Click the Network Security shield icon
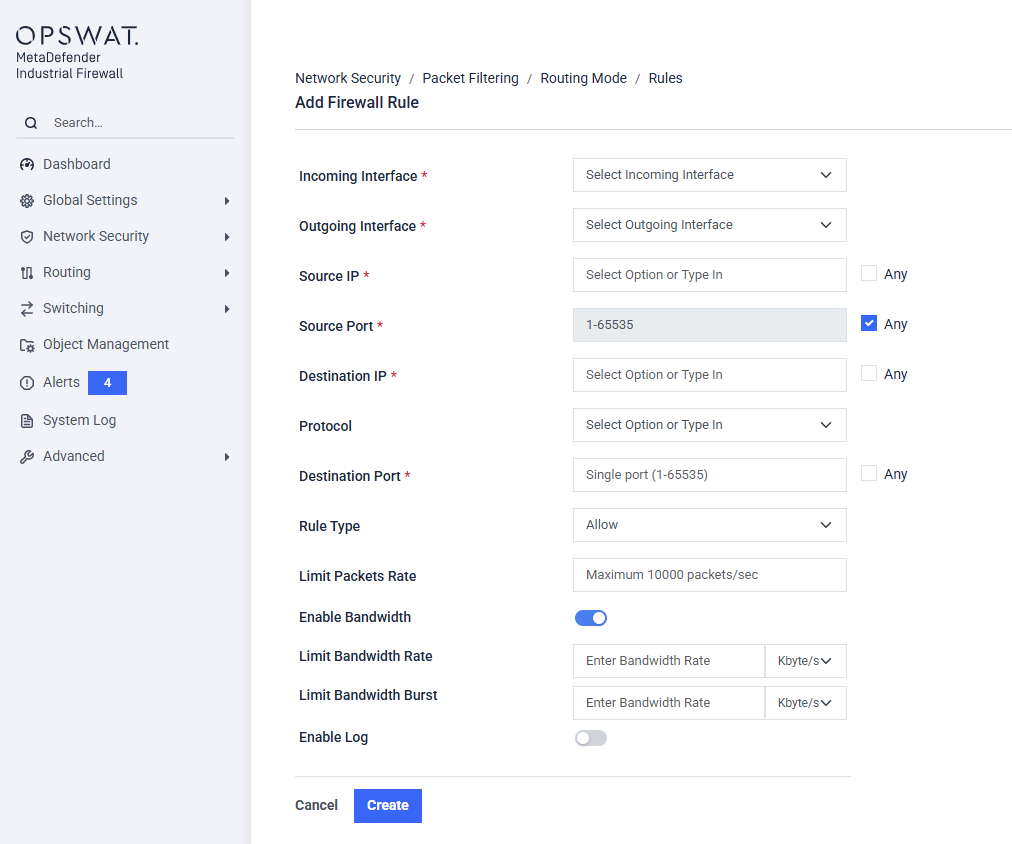1012x844 pixels. tap(27, 237)
